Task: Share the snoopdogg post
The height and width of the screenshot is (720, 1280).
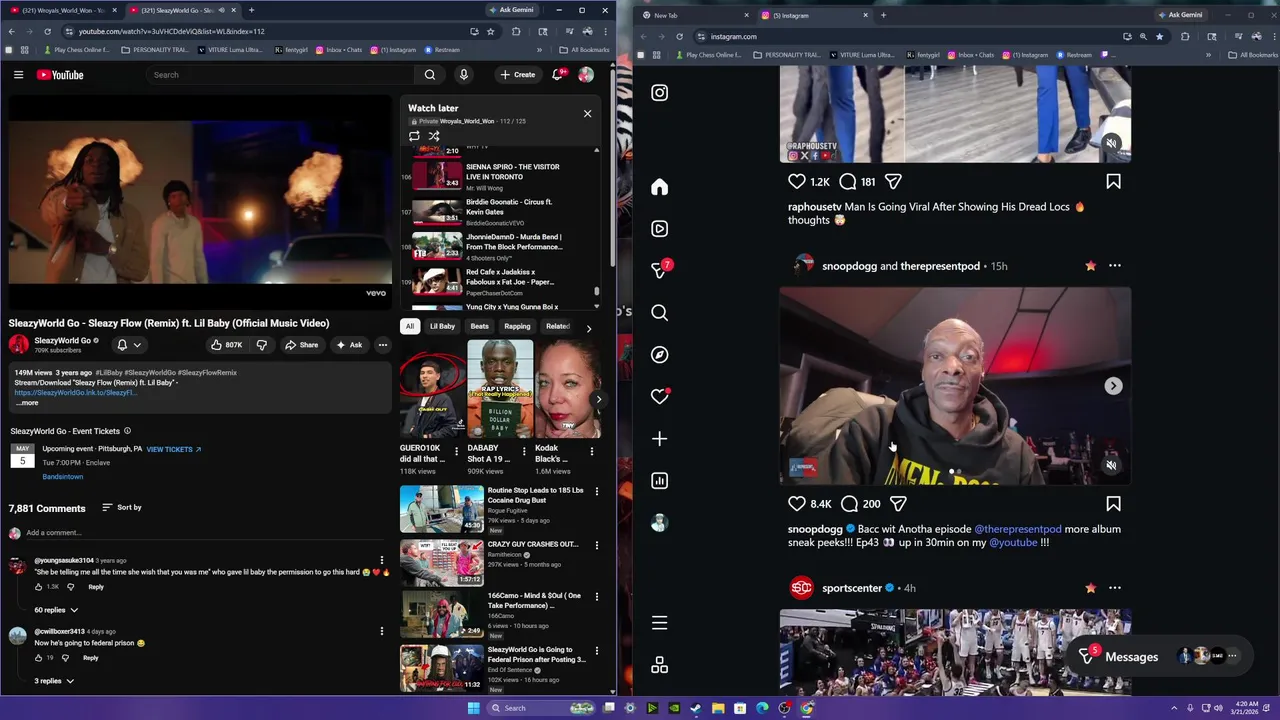Action: 898,504
